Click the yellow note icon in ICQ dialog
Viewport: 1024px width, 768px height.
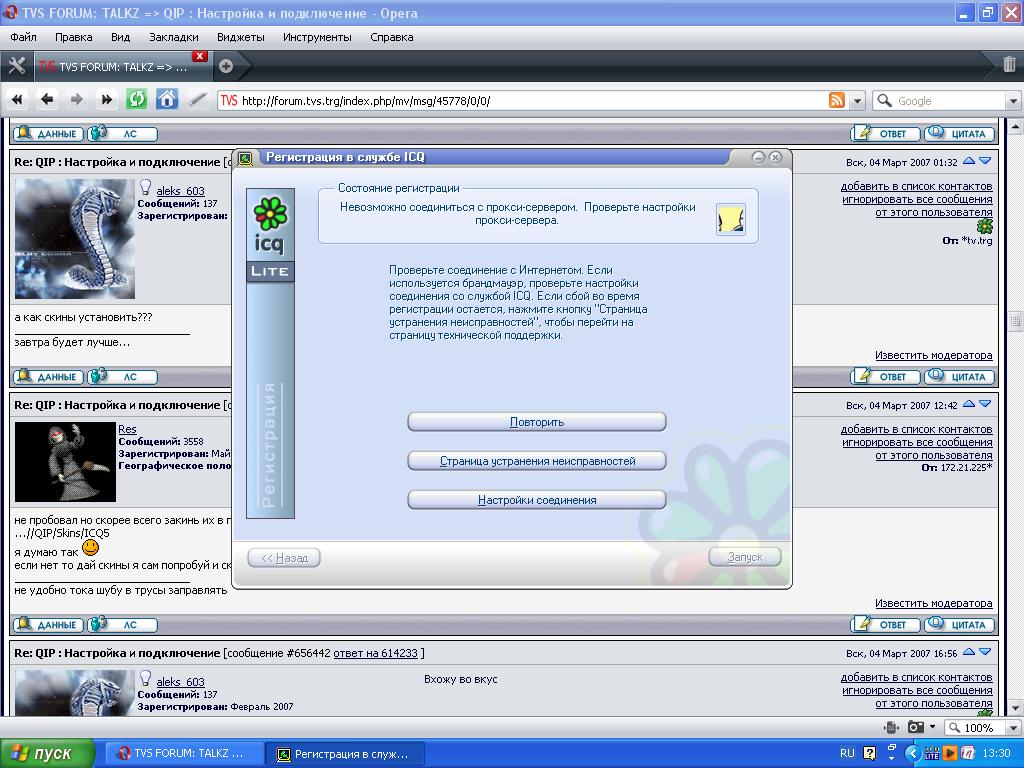coord(731,219)
